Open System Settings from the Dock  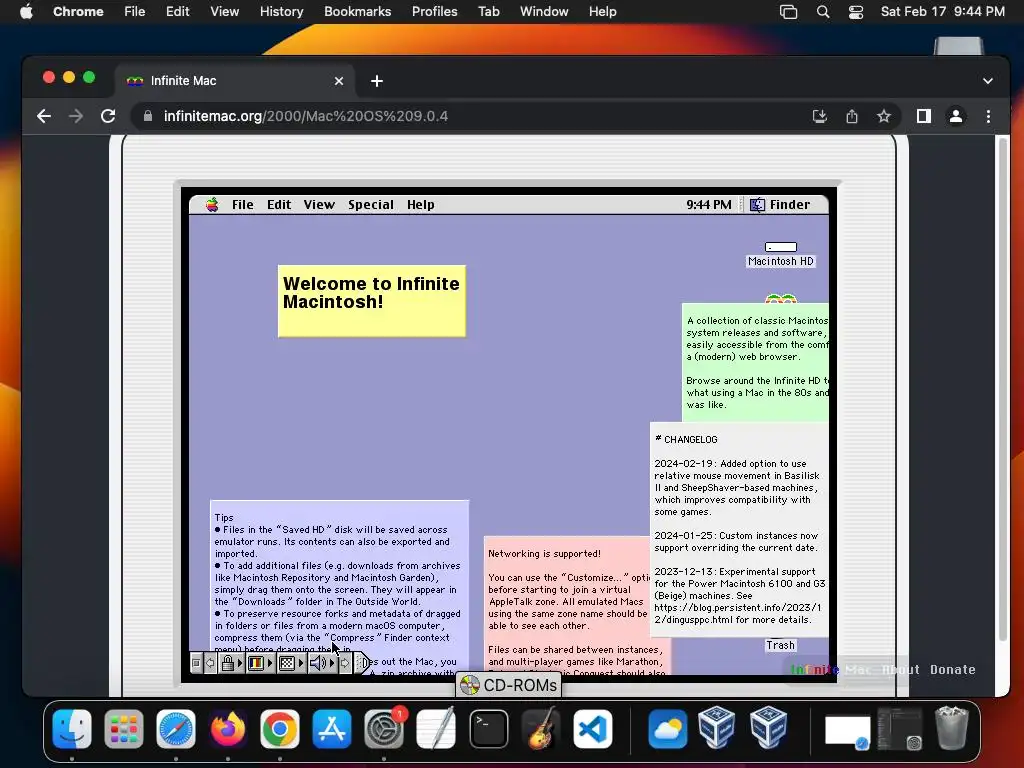pyautogui.click(x=384, y=729)
